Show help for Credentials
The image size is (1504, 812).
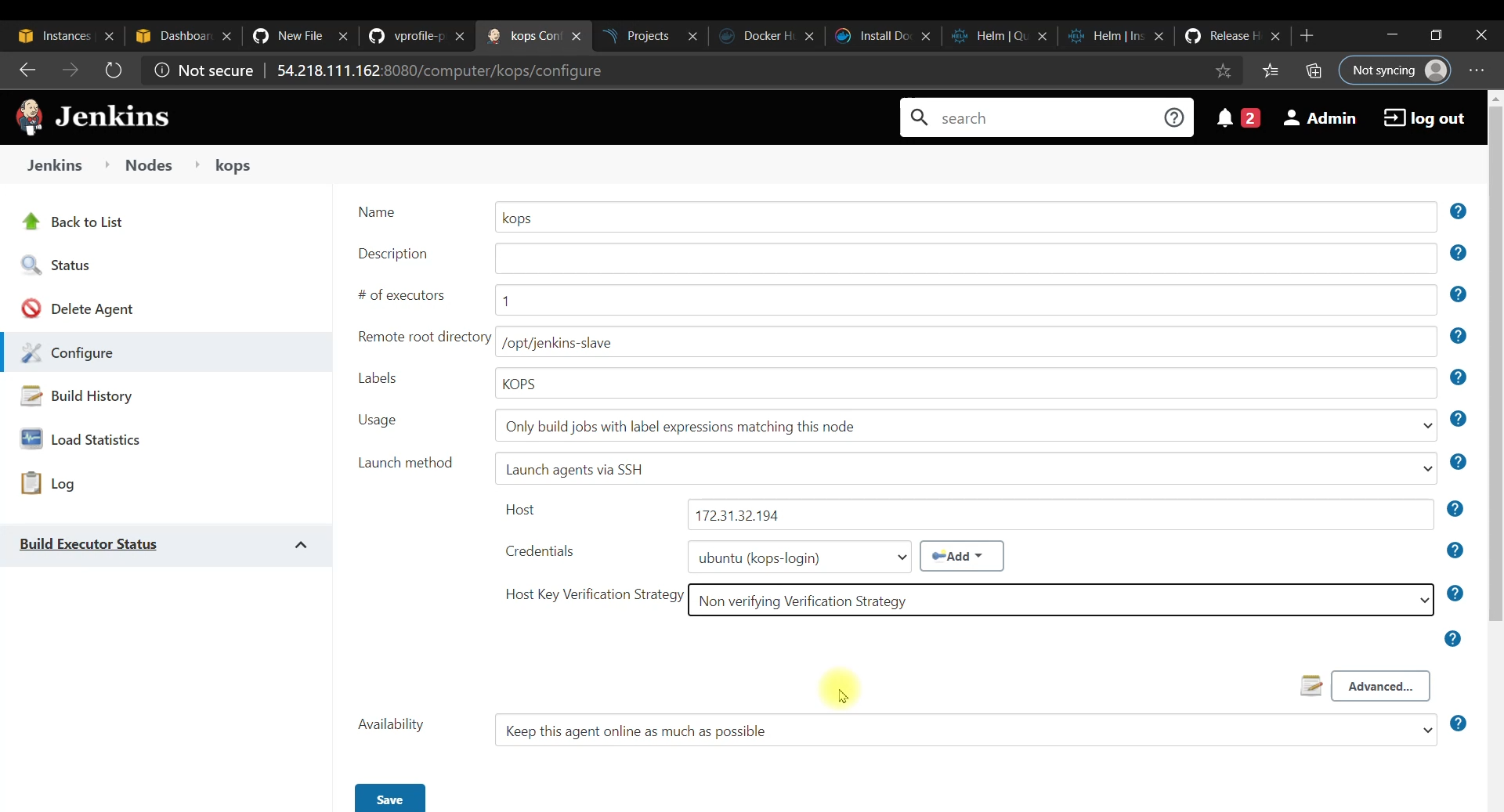pos(1455,550)
